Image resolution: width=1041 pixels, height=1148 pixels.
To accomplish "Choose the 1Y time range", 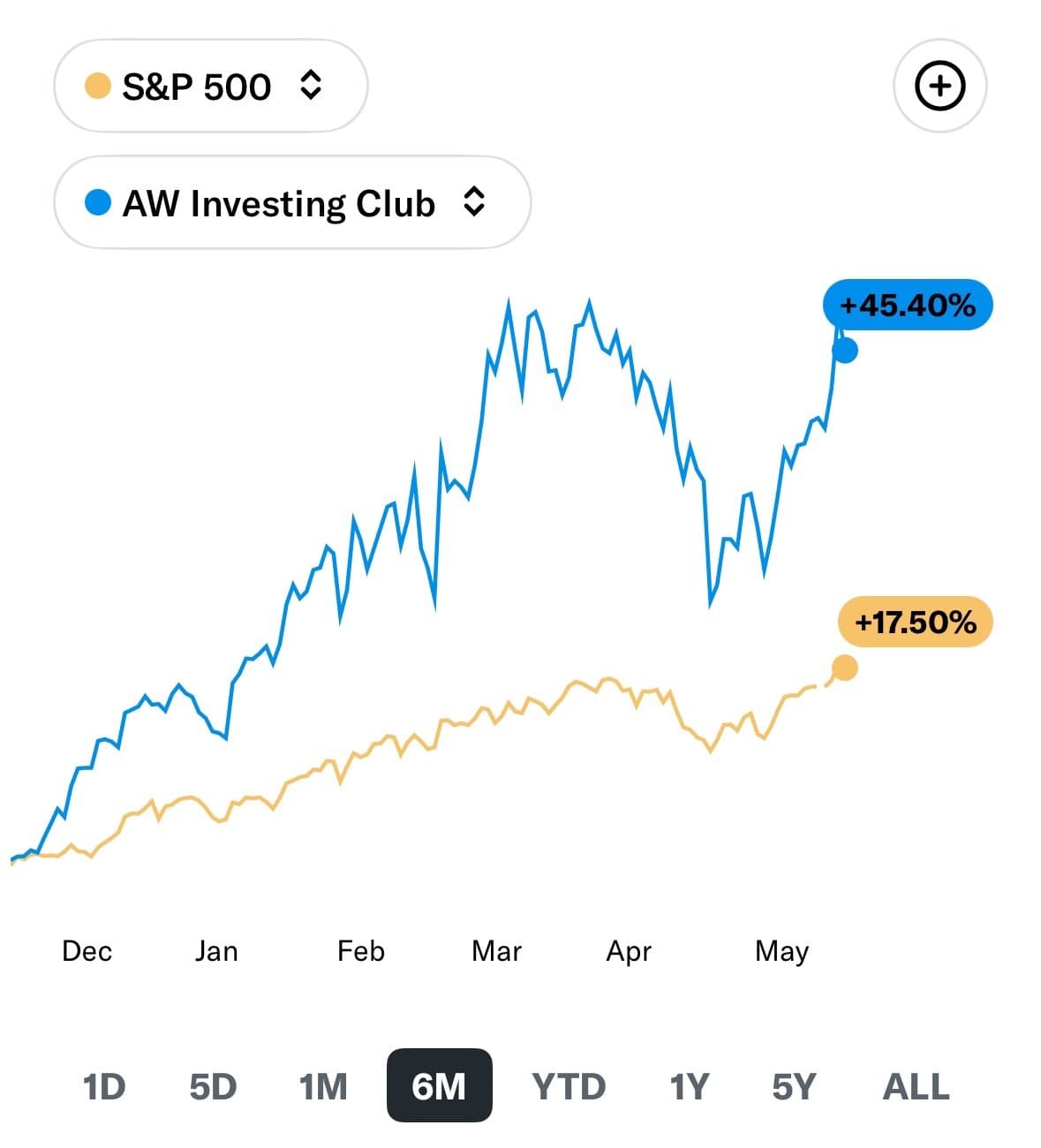I will (x=689, y=1086).
